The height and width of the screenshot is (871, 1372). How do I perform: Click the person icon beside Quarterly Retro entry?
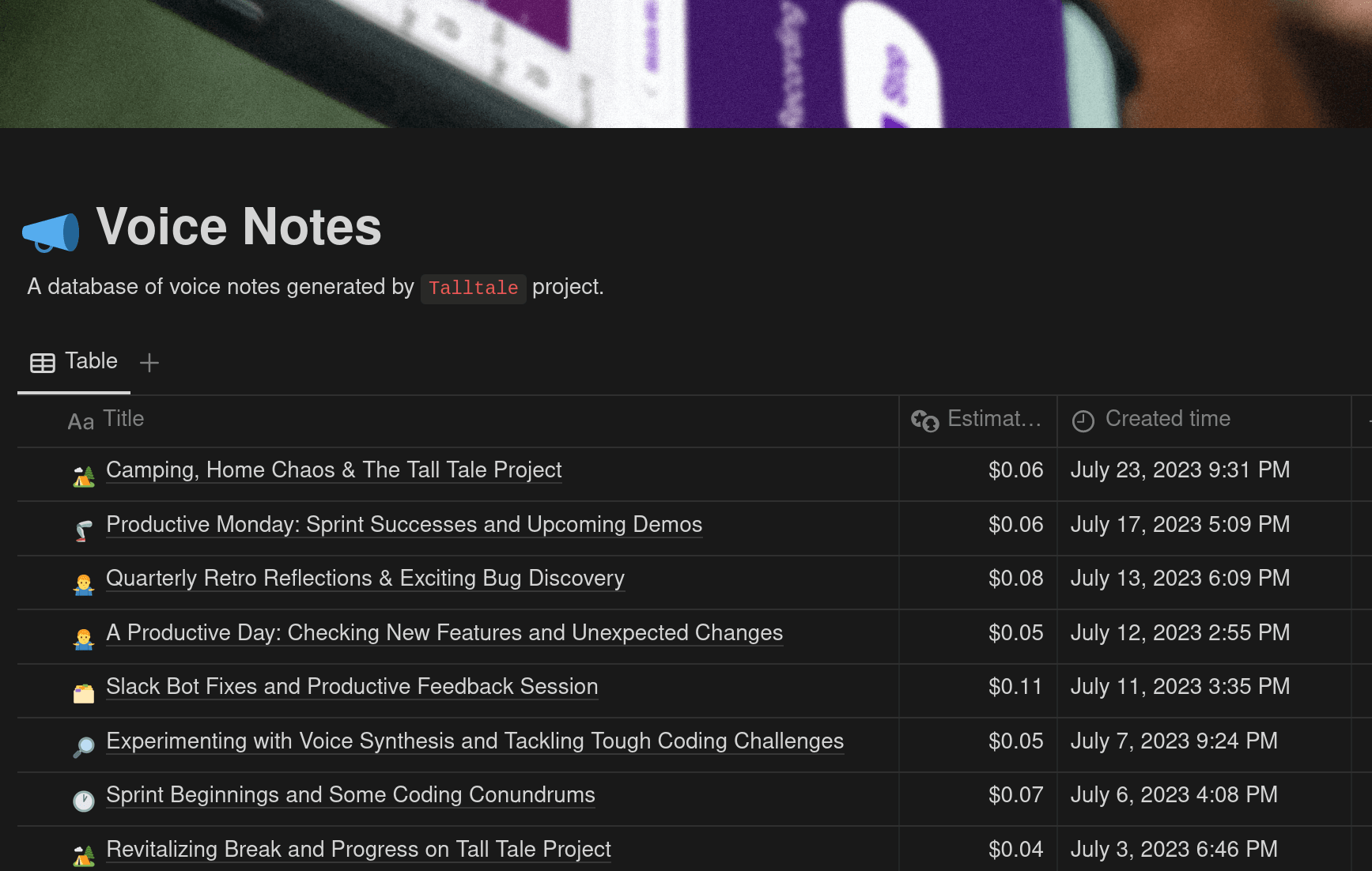[84, 584]
